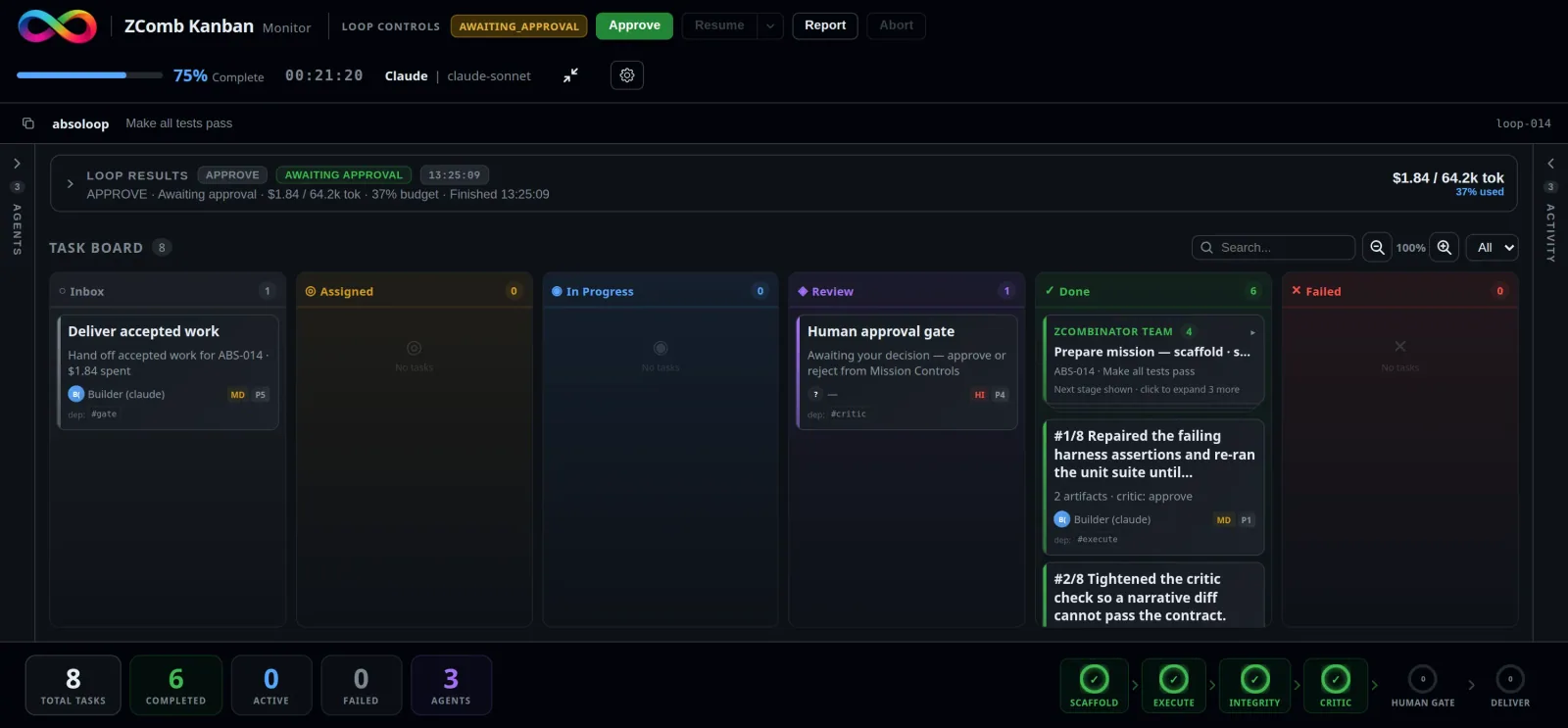Viewport: 1568px width, 728px height.
Task: Click the AWAITING_APPROVAL status badge
Action: tap(519, 26)
